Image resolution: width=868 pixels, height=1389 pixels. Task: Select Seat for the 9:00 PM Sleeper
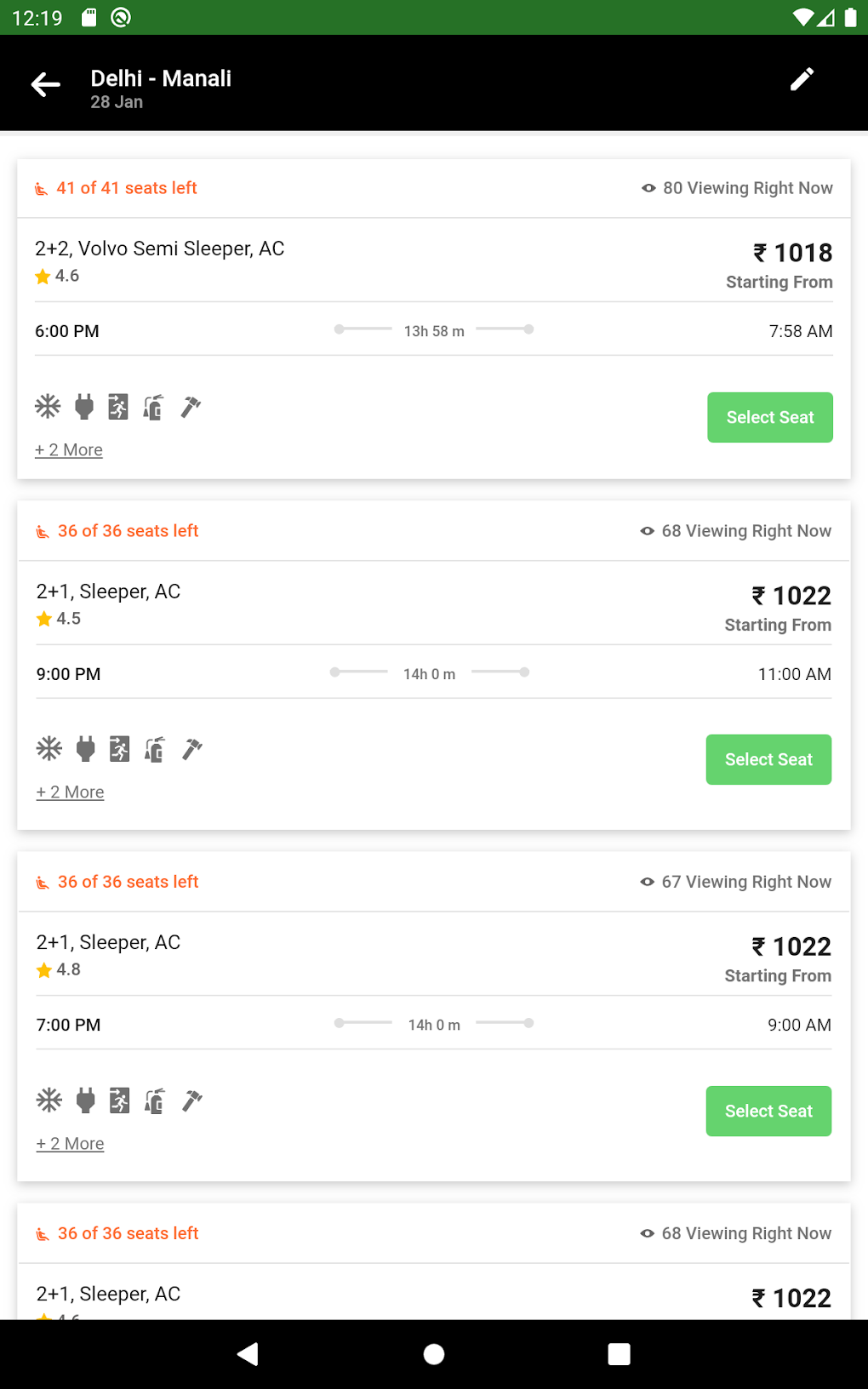tap(768, 759)
